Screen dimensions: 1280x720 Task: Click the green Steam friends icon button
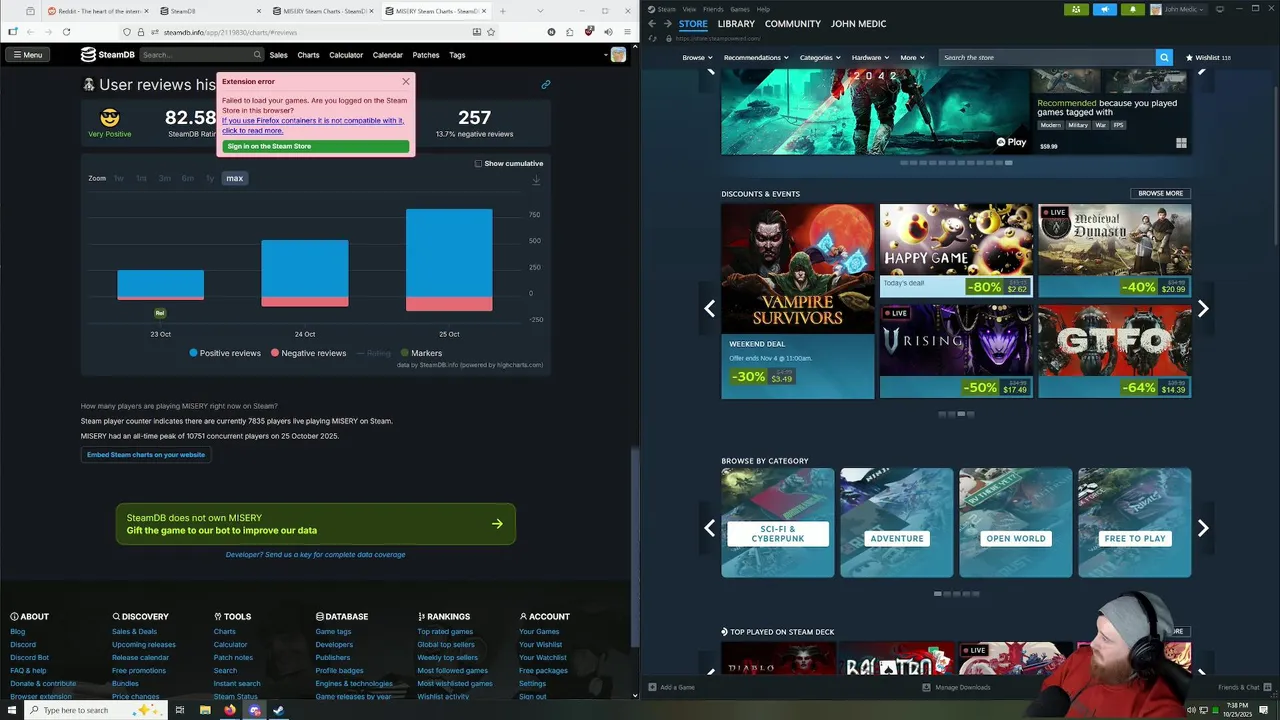pyautogui.click(x=1076, y=9)
